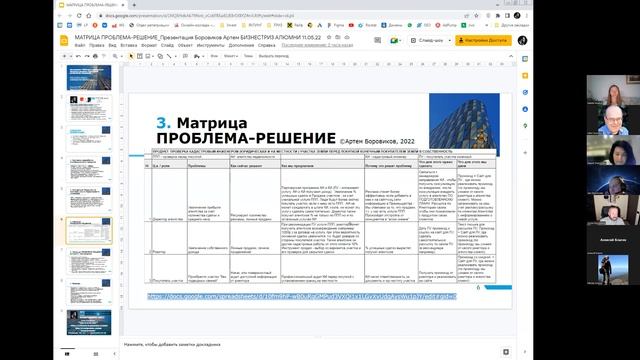640x360 pixels.
Task: Click the Insert image icon
Action: [148, 56]
